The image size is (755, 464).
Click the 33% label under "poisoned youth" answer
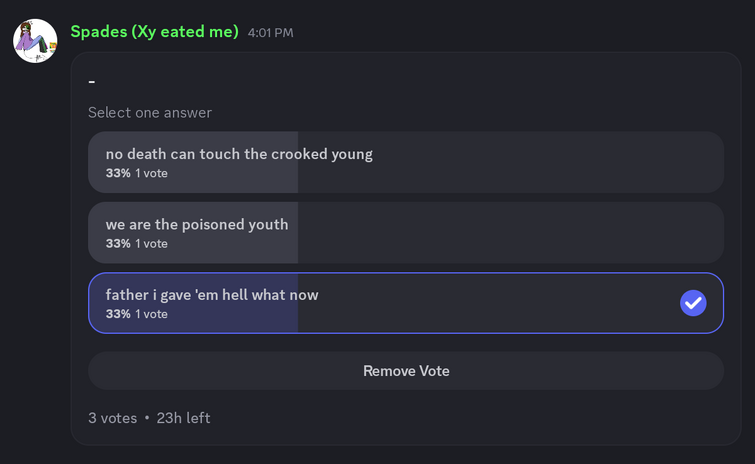118,244
